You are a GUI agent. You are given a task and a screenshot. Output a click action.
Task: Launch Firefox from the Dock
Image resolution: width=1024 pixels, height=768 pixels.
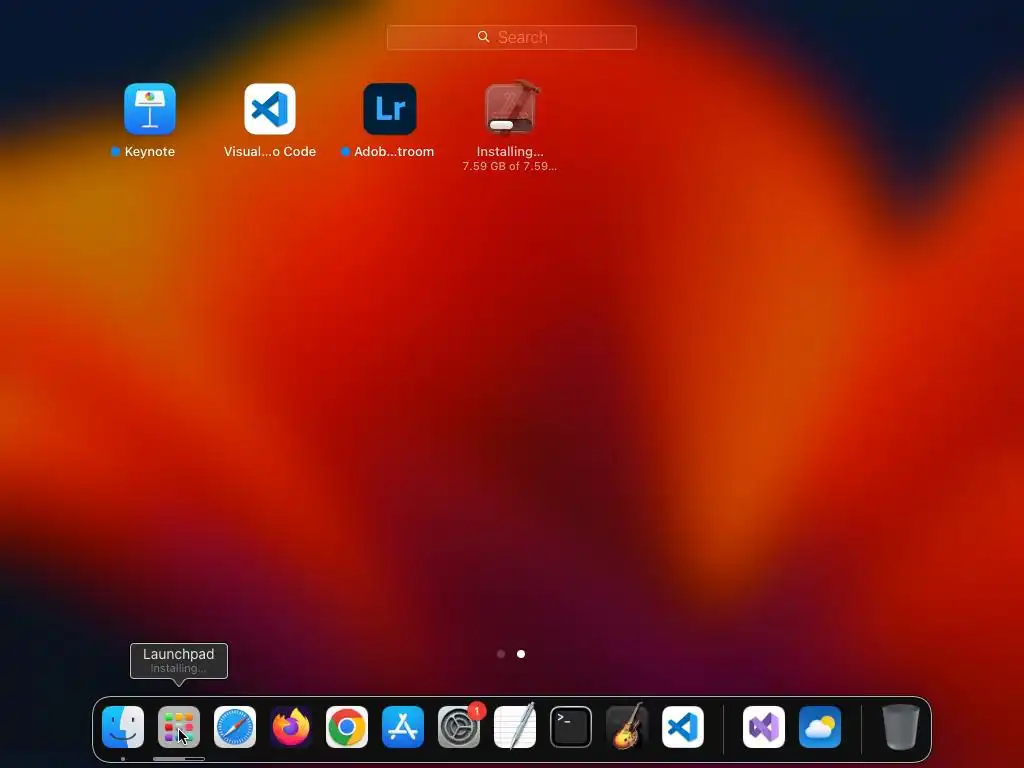291,727
